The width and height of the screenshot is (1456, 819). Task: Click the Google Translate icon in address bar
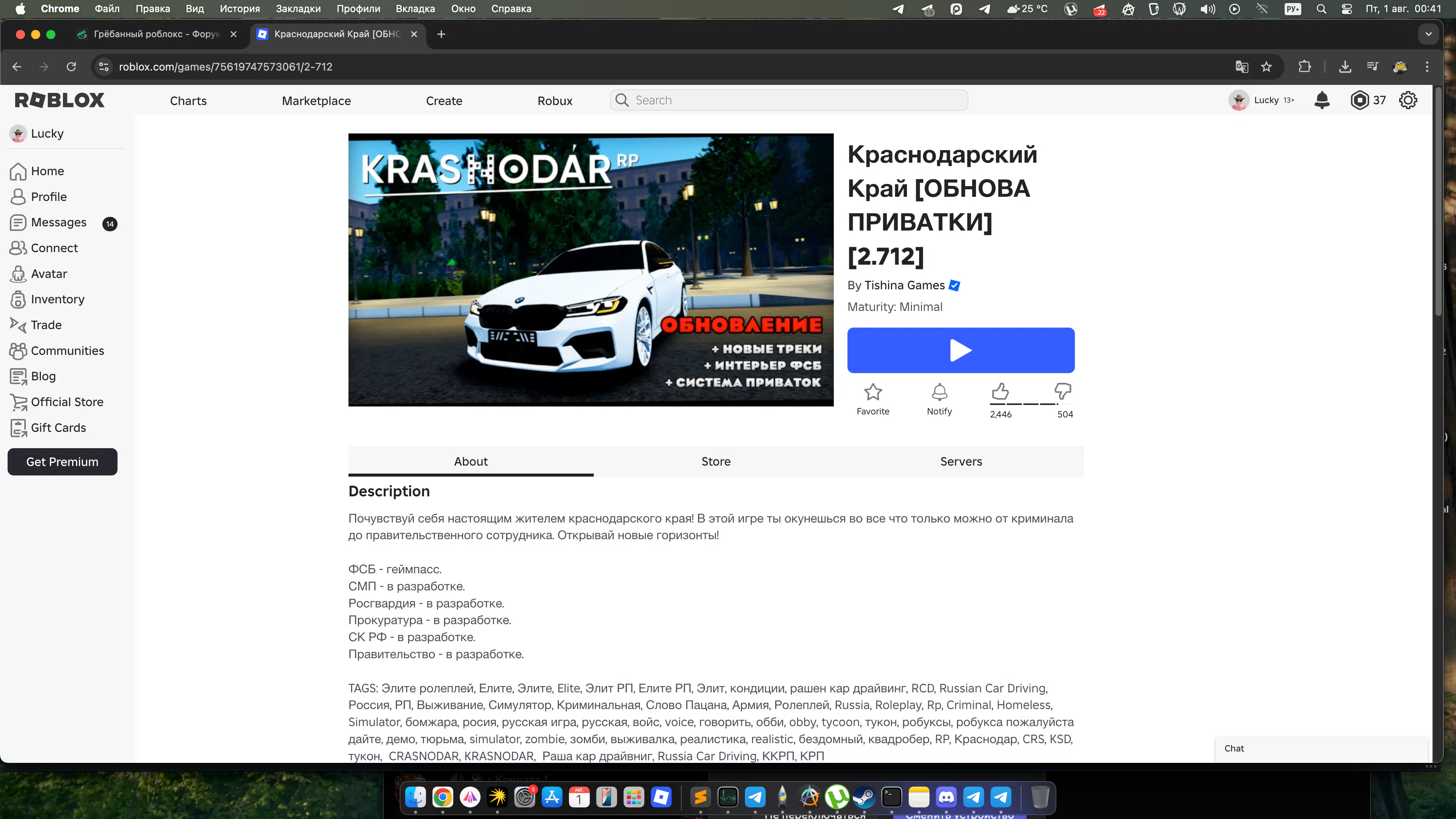tap(1241, 67)
